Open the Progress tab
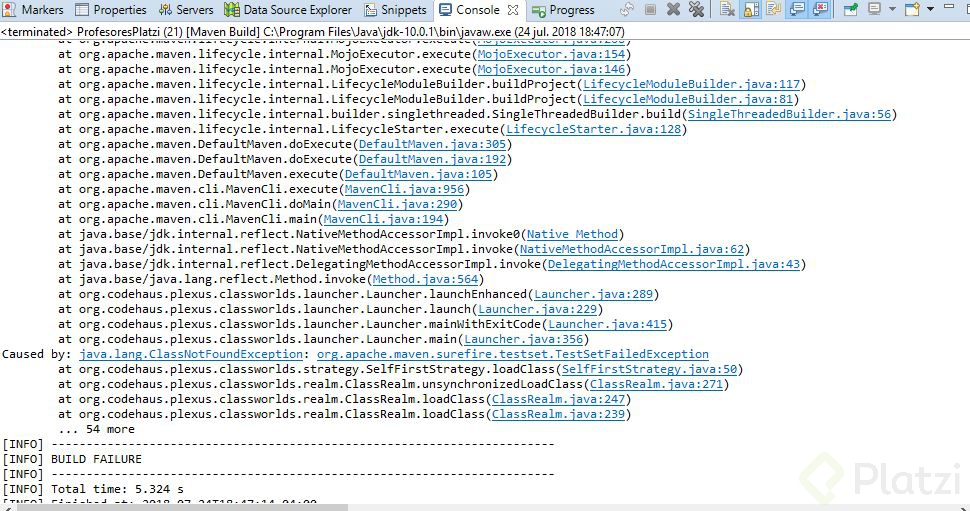The width and height of the screenshot is (970, 511). tap(563, 10)
